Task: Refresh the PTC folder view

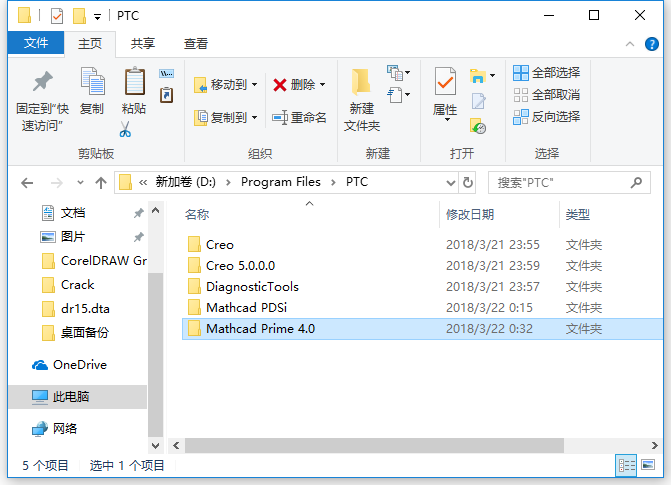Action: [468, 183]
